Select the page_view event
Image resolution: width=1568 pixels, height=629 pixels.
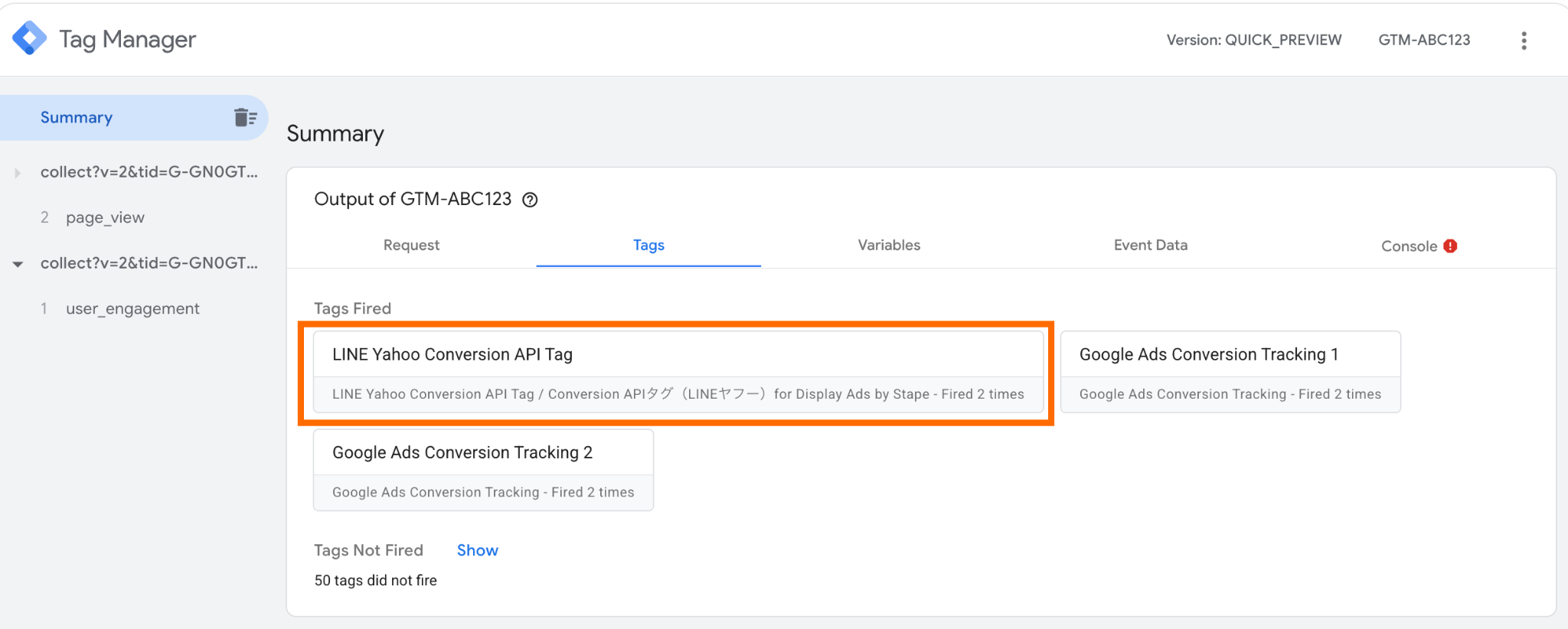(x=105, y=217)
